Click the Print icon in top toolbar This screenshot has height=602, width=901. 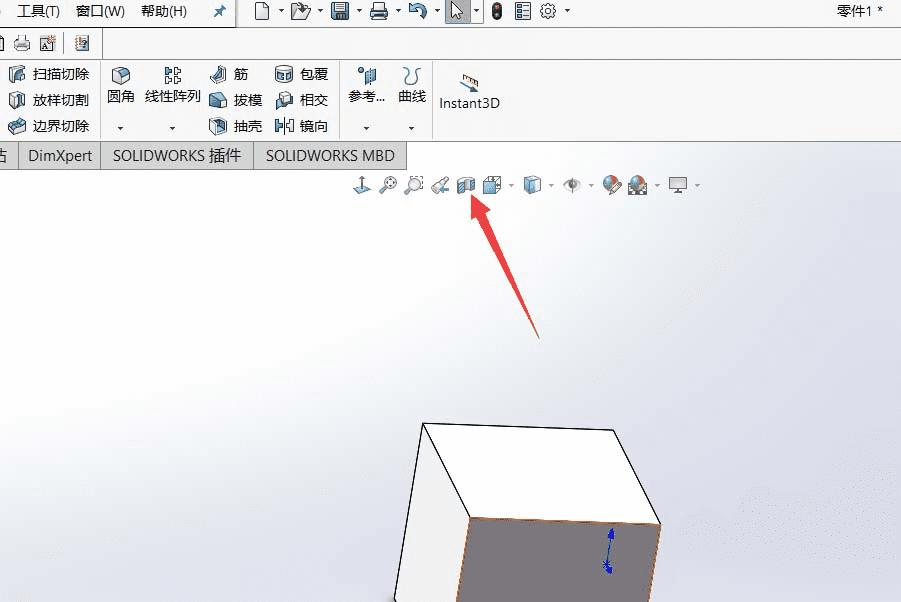(x=379, y=11)
